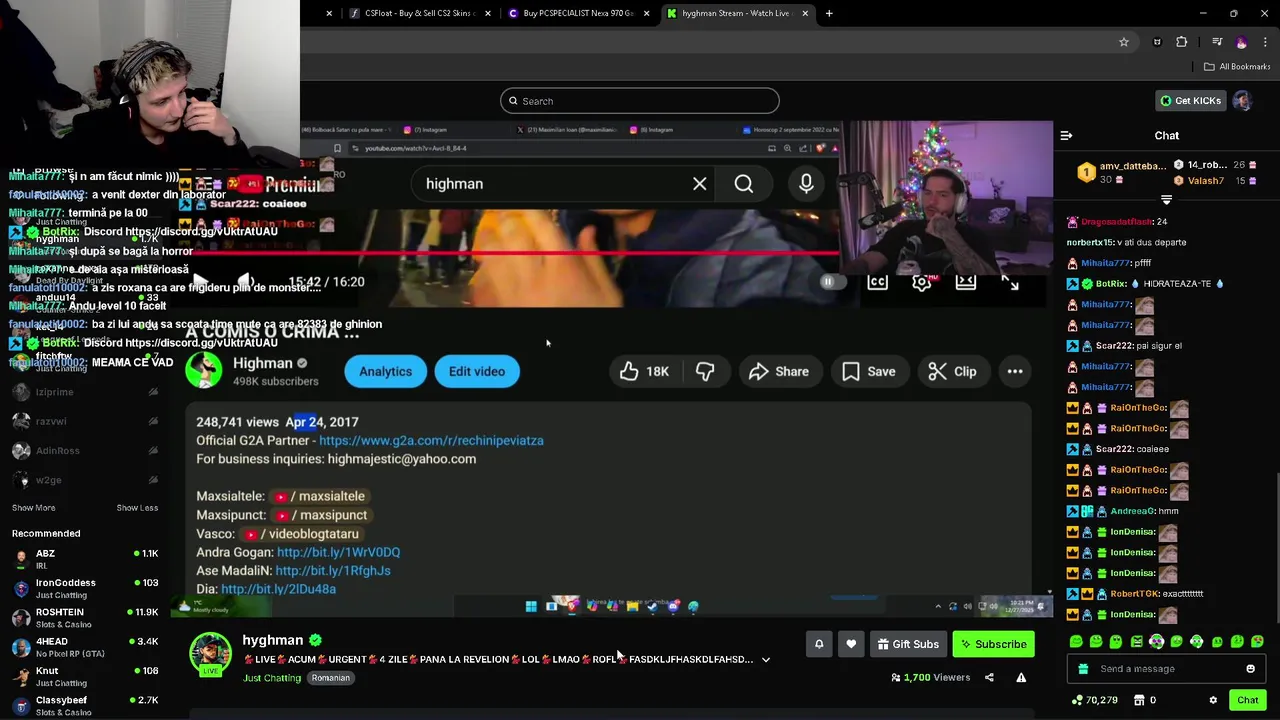The width and height of the screenshot is (1280, 720).
Task: Save the video with bookmark button
Action: [x=868, y=371]
